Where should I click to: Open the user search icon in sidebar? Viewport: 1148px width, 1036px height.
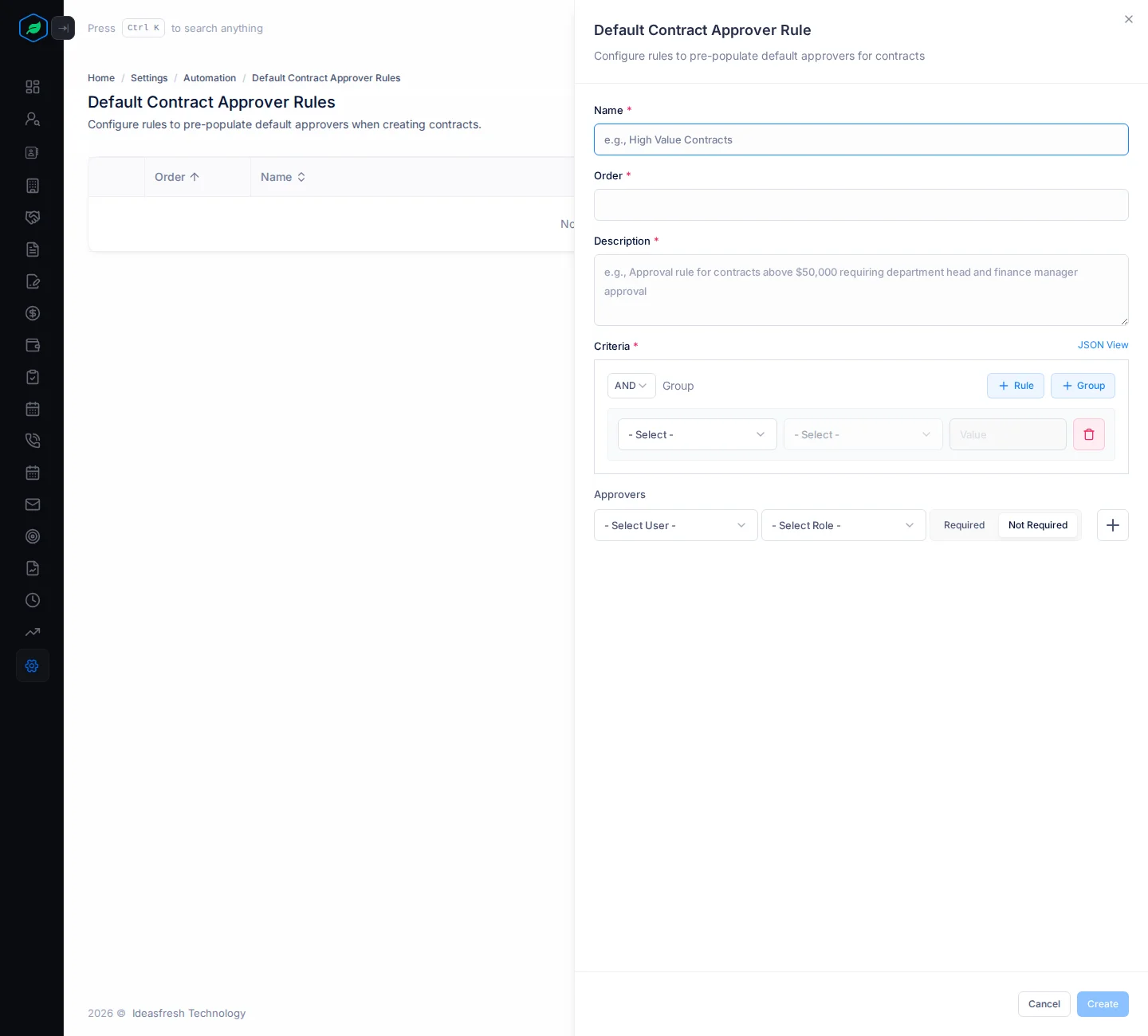pyautogui.click(x=33, y=119)
